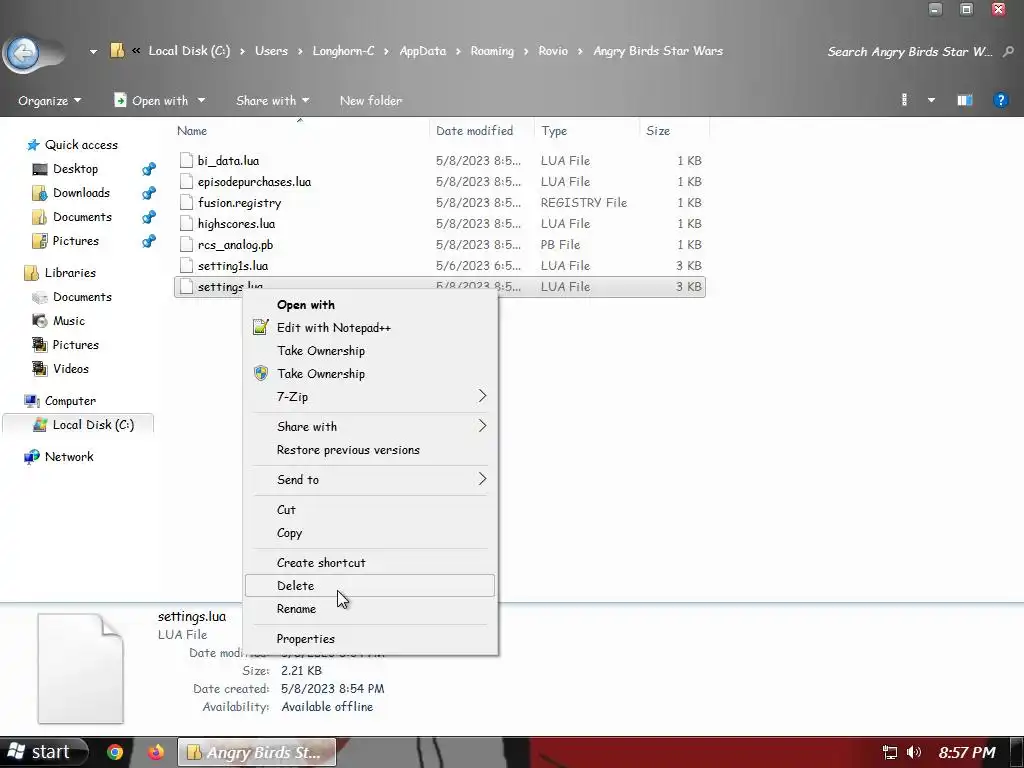Image resolution: width=1024 pixels, height=768 pixels.
Task: Expand the 7-Zip submenu
Action: (x=370, y=396)
